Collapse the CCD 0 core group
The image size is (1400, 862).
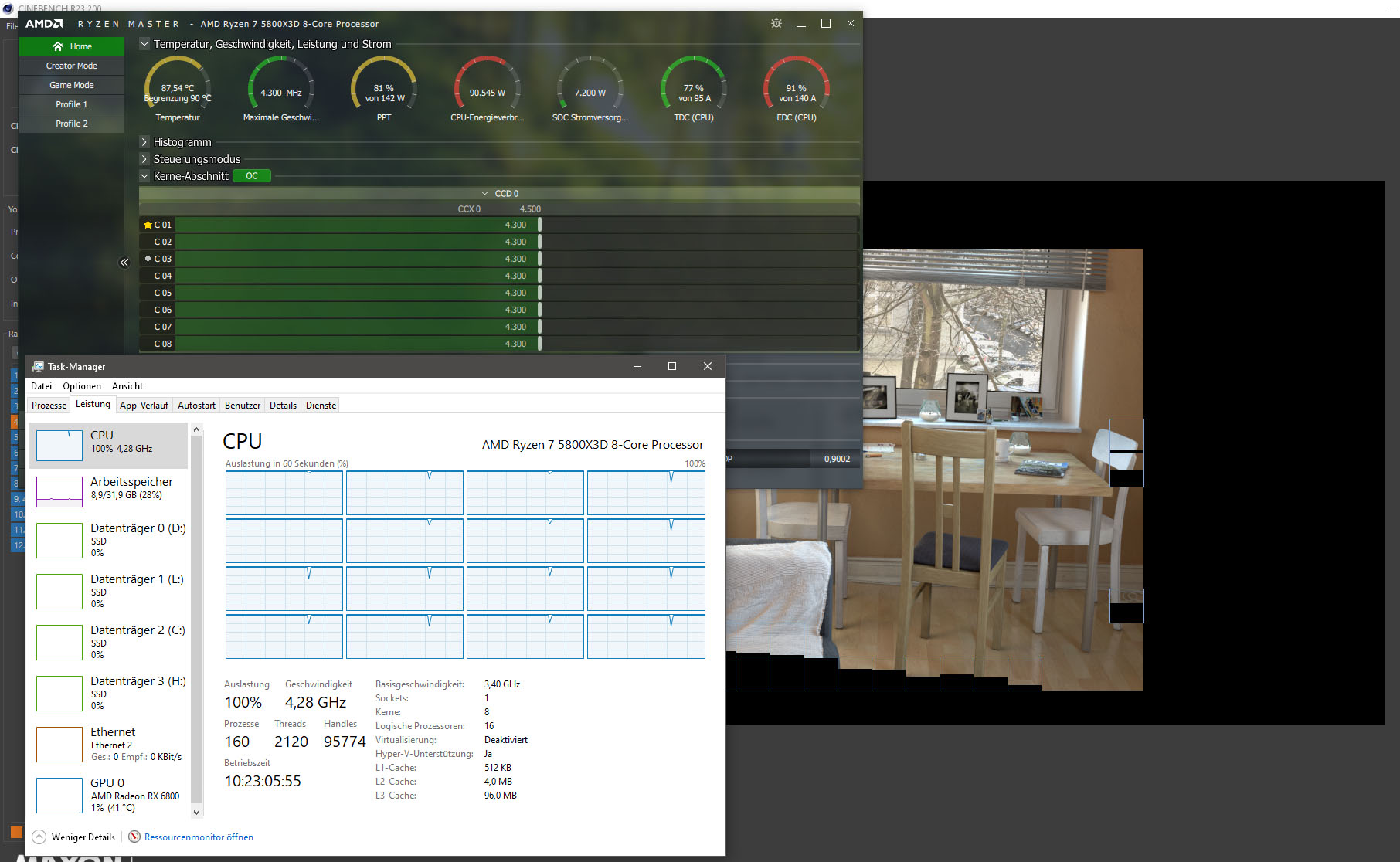click(x=485, y=194)
